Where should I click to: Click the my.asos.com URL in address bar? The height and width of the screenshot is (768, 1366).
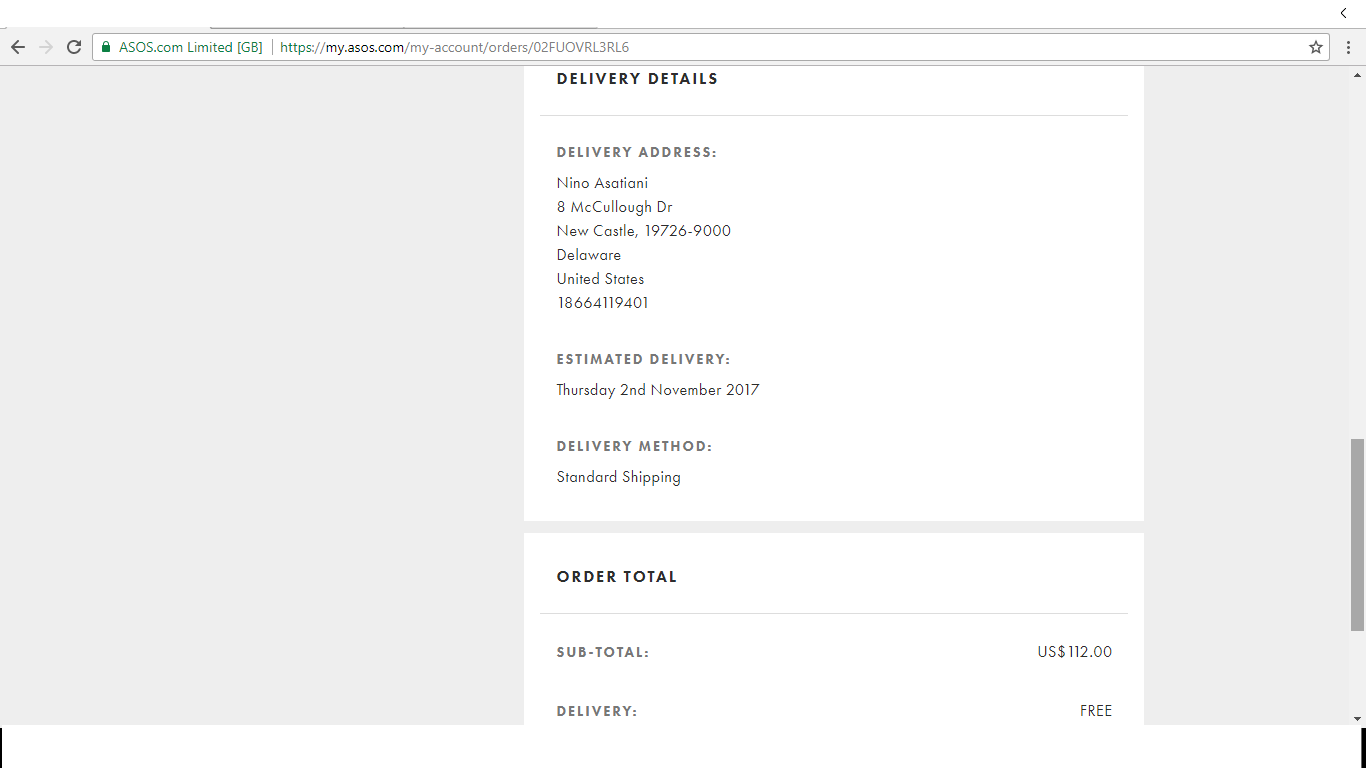454,47
